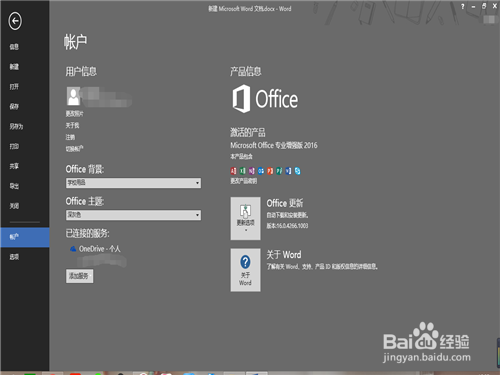
Task: Open 导出 (Export) in the sidebar
Action: [x=14, y=186]
